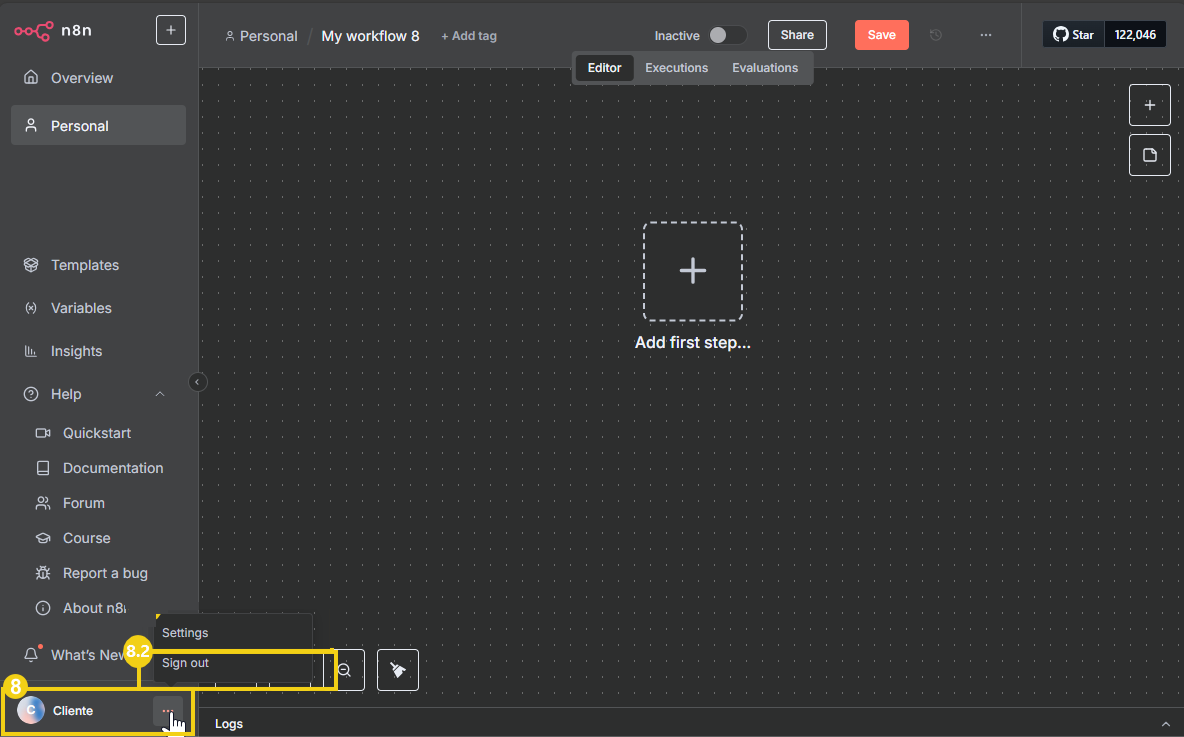Choose Sign out in the user menu

[233, 663]
